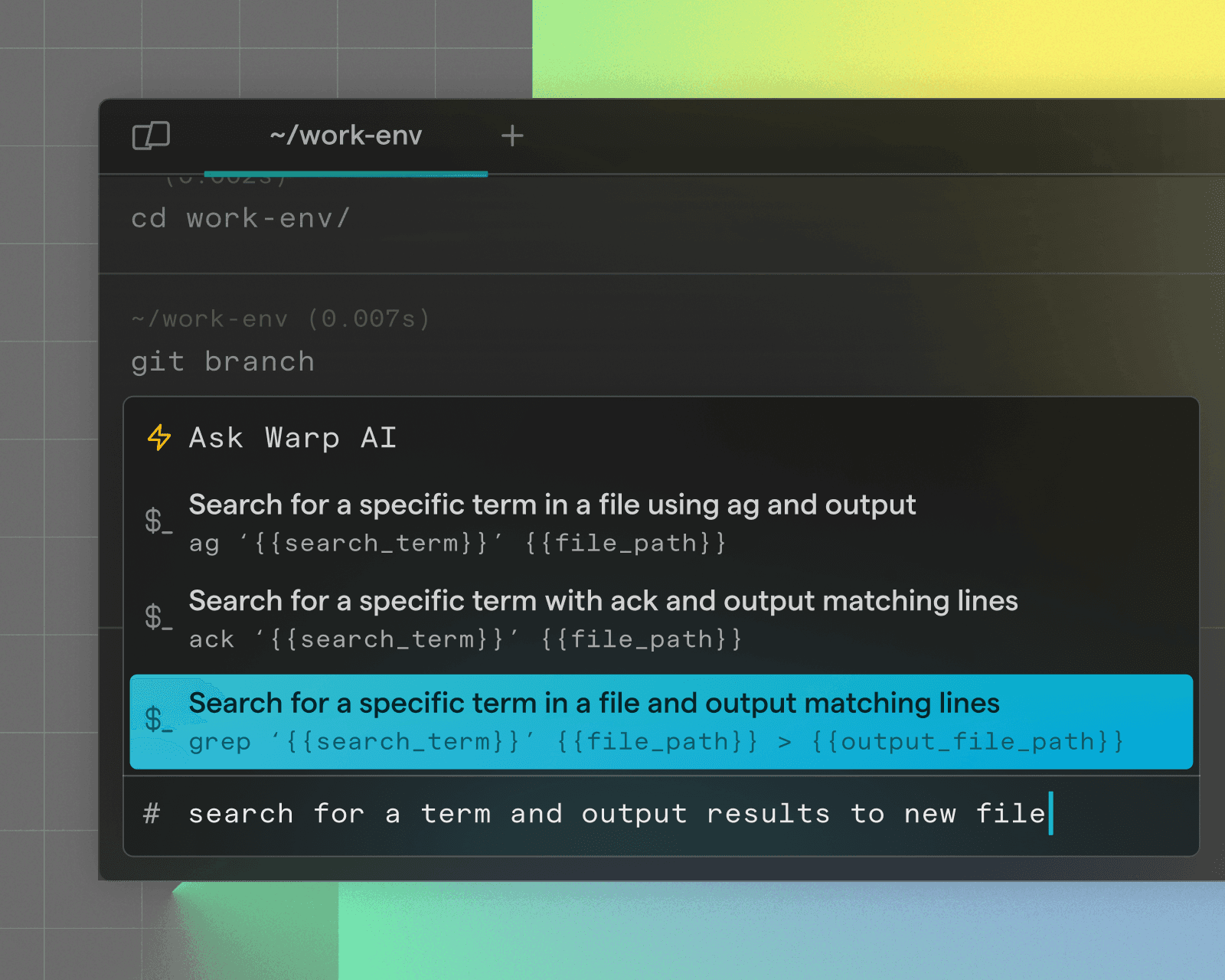Open a new terminal tab with the plus icon

pyautogui.click(x=511, y=135)
